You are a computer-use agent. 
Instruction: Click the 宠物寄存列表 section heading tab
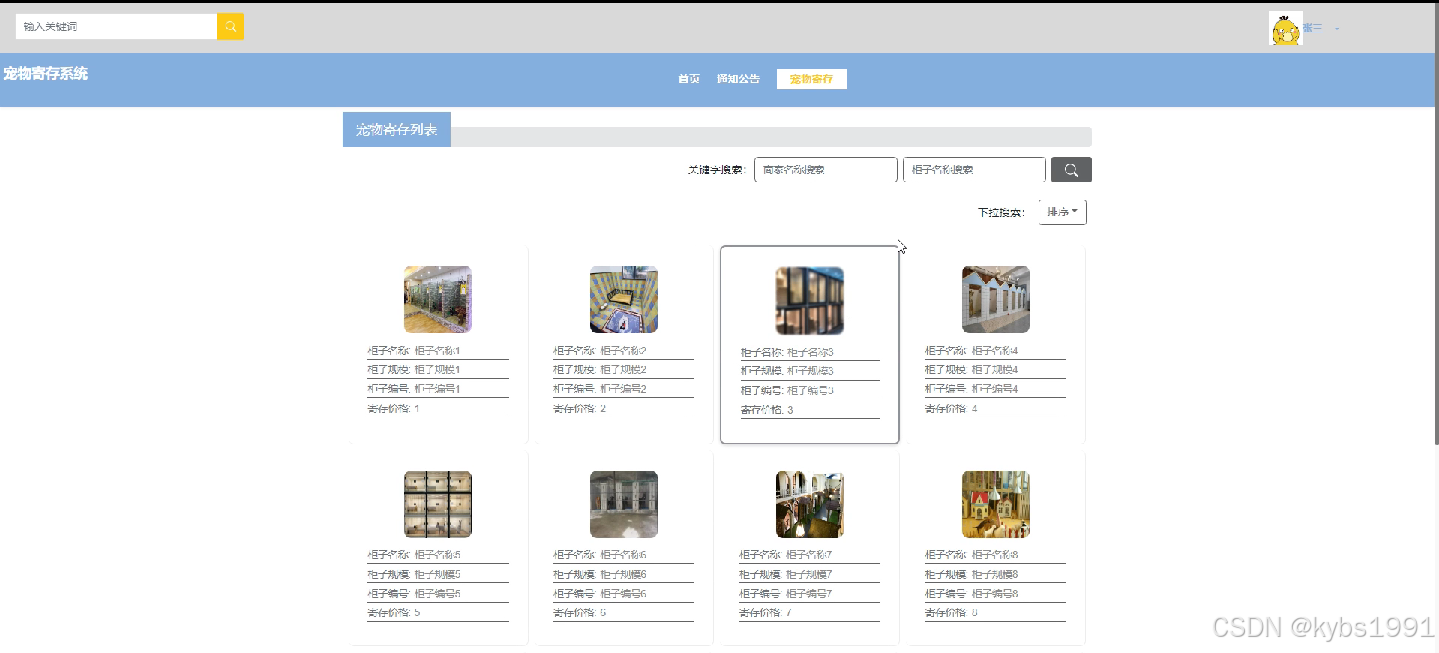click(397, 130)
